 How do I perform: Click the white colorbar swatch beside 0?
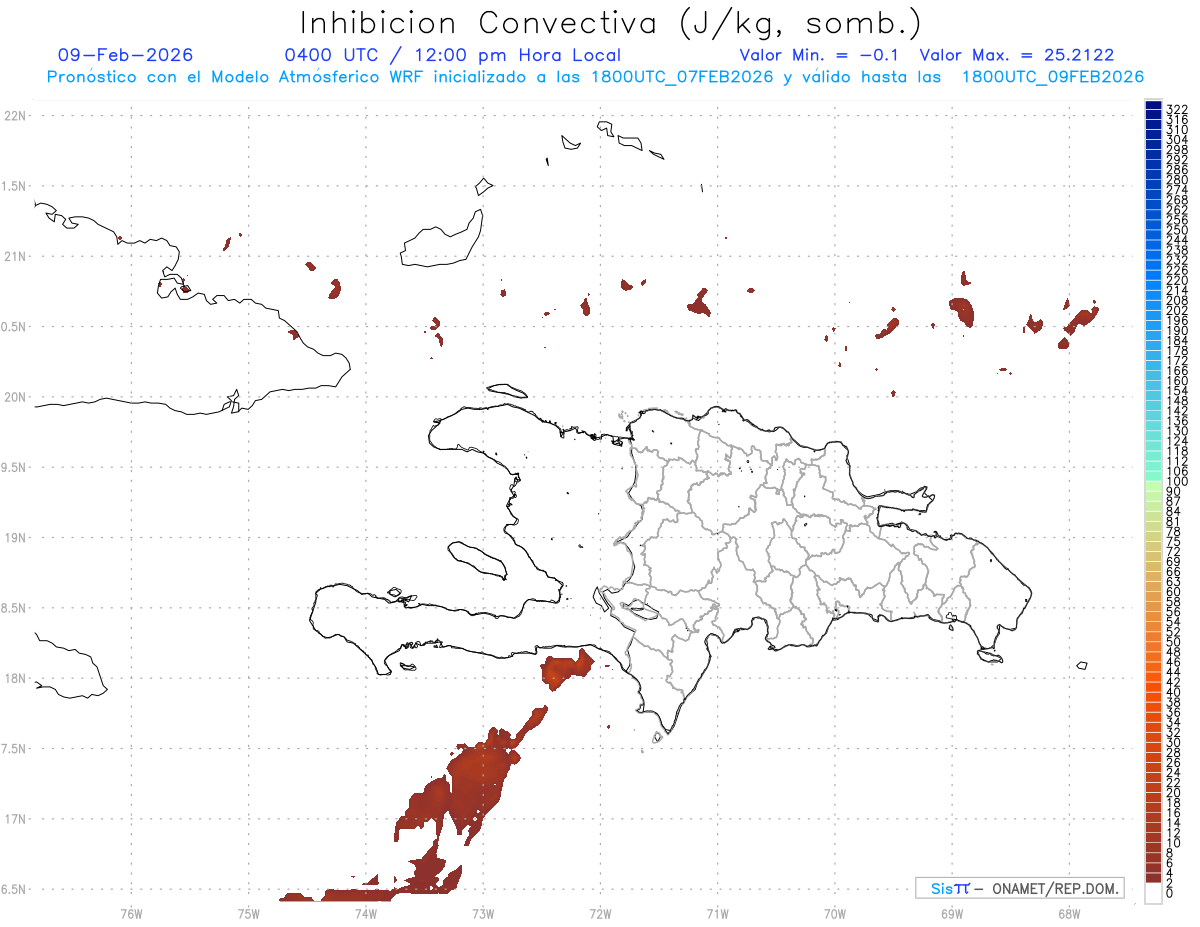(1153, 893)
